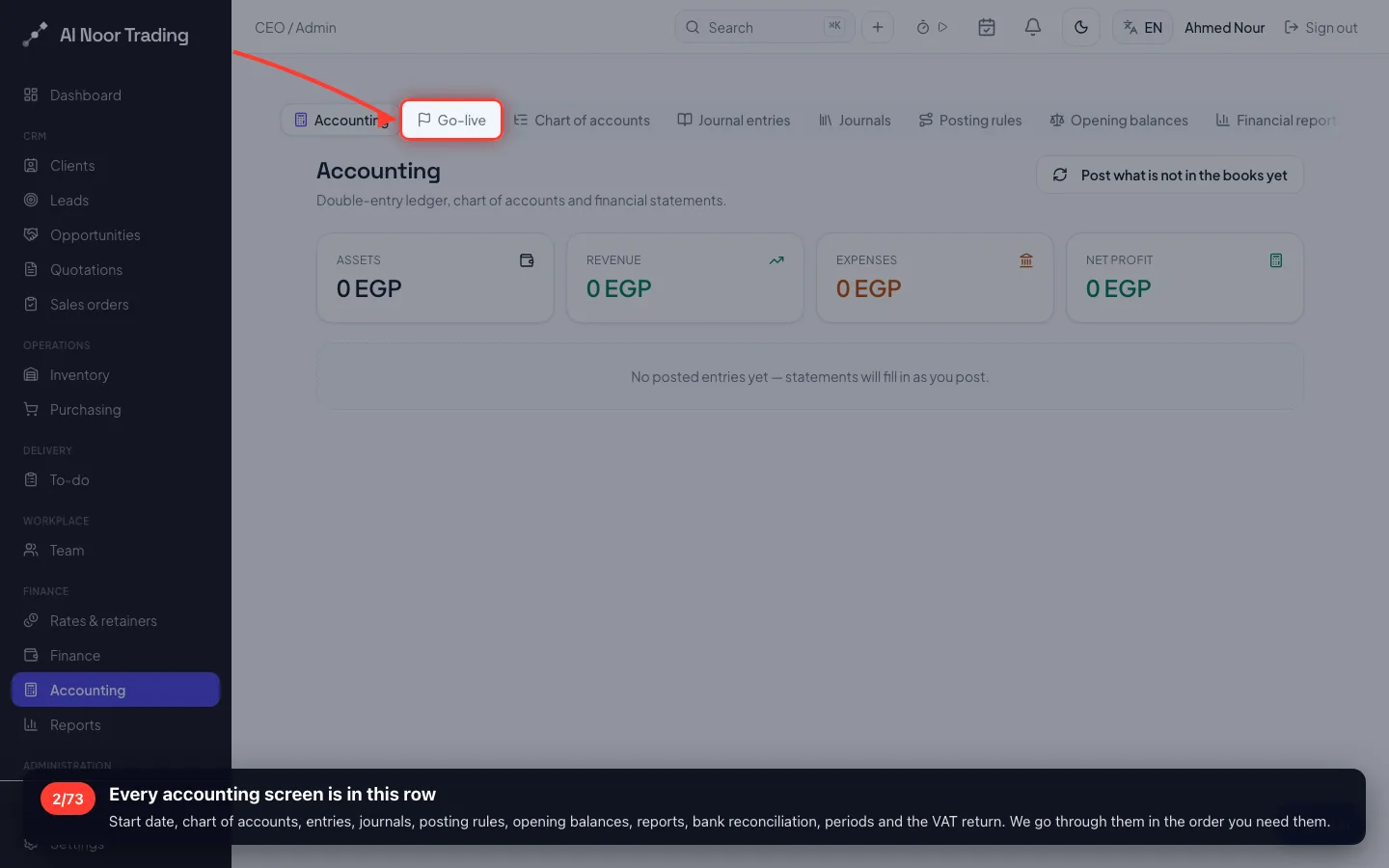Click the Sales orders clipboard icon
Image resolution: width=1389 pixels, height=868 pixels.
click(x=31, y=304)
